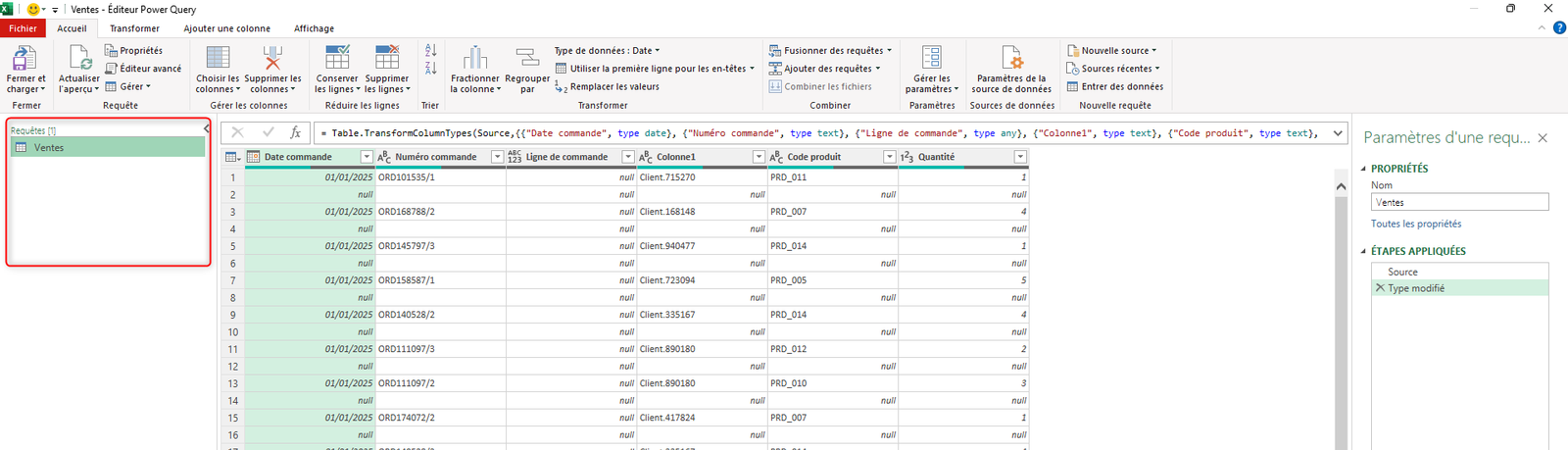The width and height of the screenshot is (1568, 450).
Task: Open the Fichier tab
Action: (x=23, y=28)
